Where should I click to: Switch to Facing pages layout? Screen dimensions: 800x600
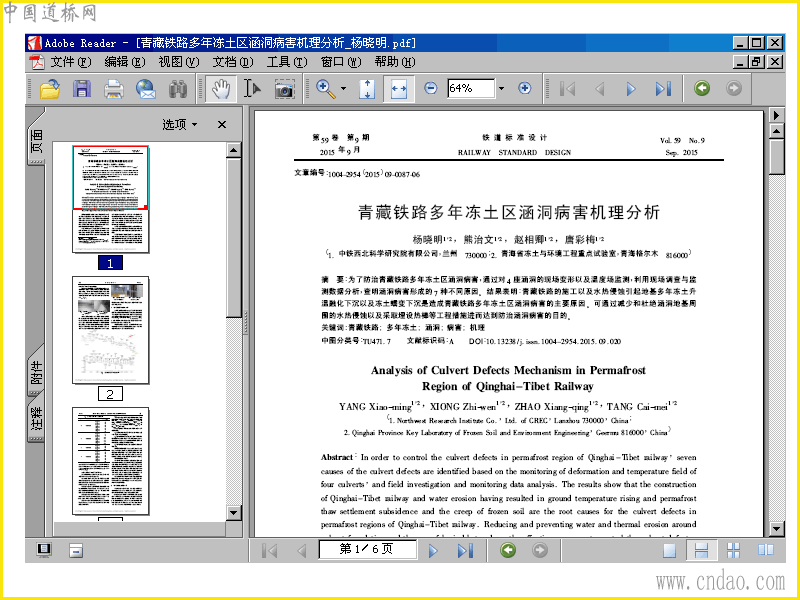pyautogui.click(x=765, y=550)
